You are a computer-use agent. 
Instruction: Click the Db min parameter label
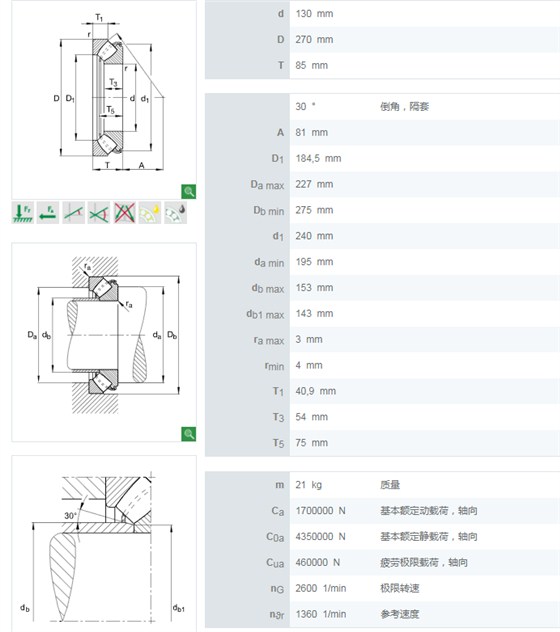[269, 211]
